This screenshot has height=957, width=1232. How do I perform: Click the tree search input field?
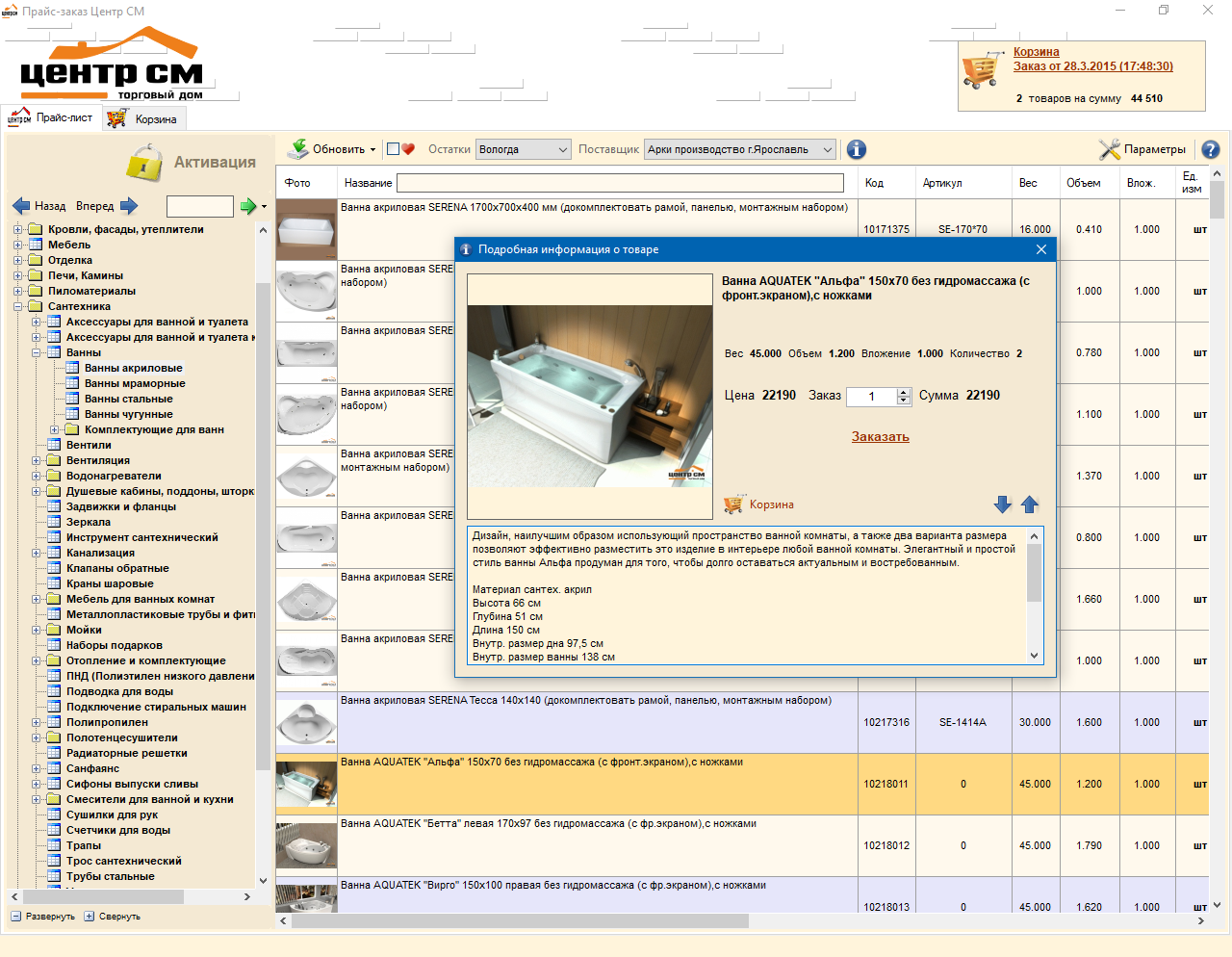click(200, 206)
